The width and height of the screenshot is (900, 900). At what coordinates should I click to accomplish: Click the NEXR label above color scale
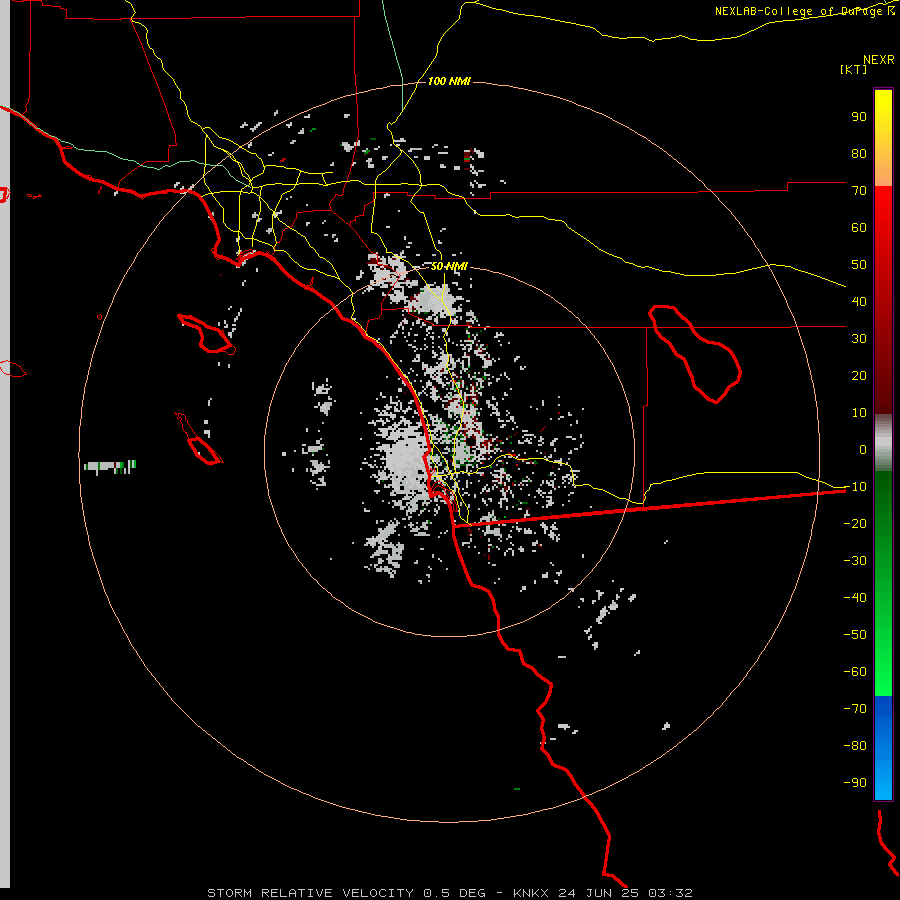click(x=878, y=60)
